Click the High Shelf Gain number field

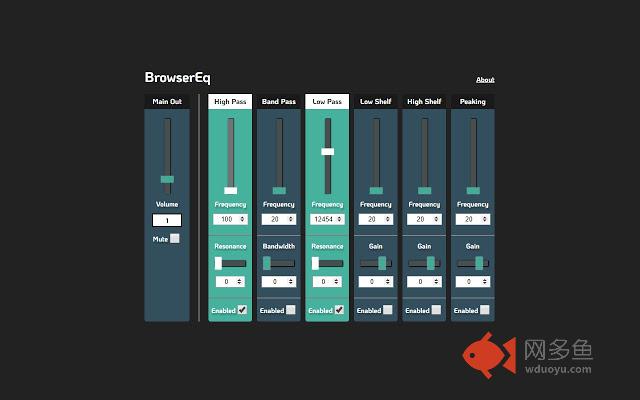click(x=424, y=282)
